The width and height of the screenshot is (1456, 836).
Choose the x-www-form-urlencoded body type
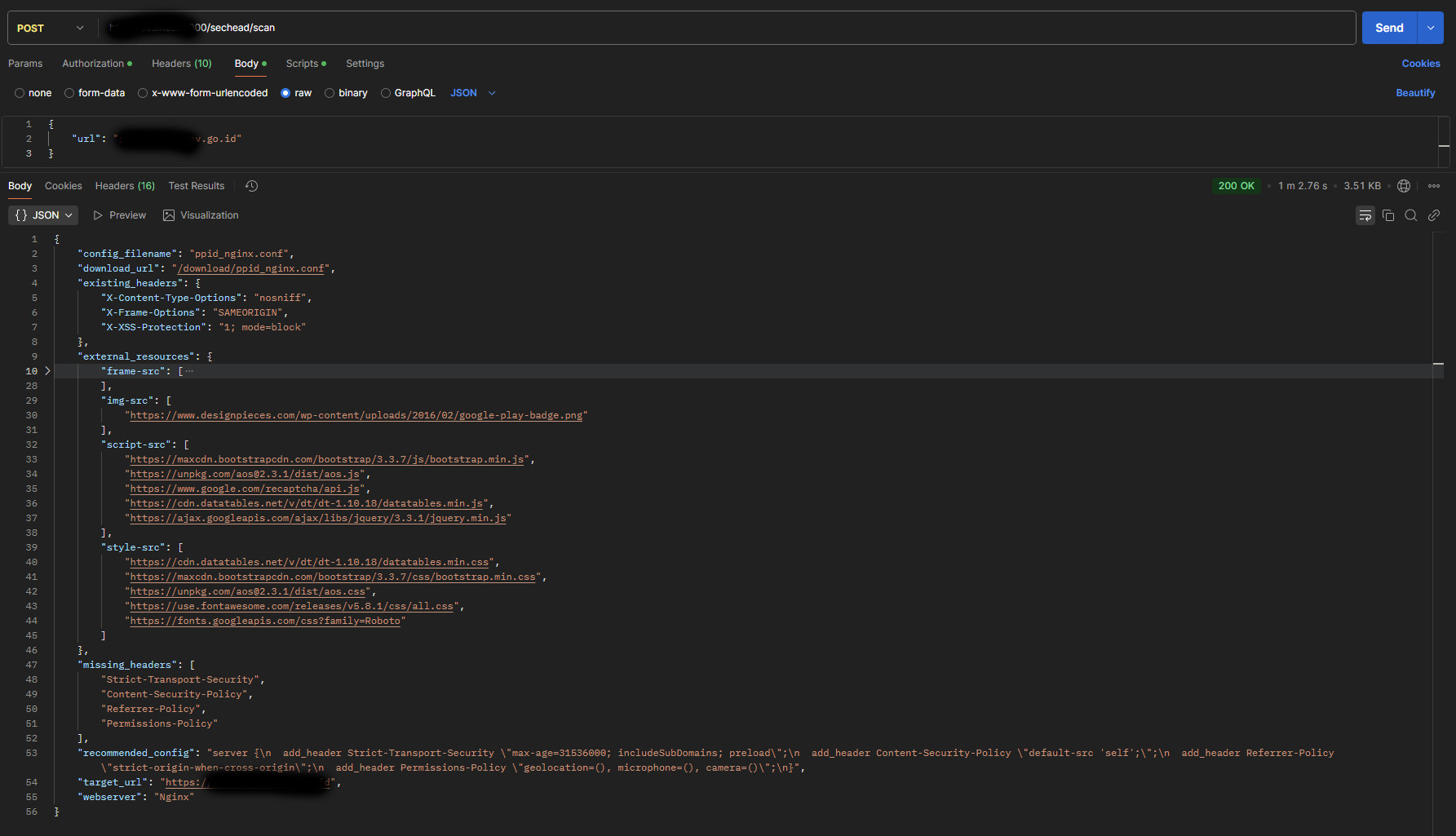(x=202, y=92)
